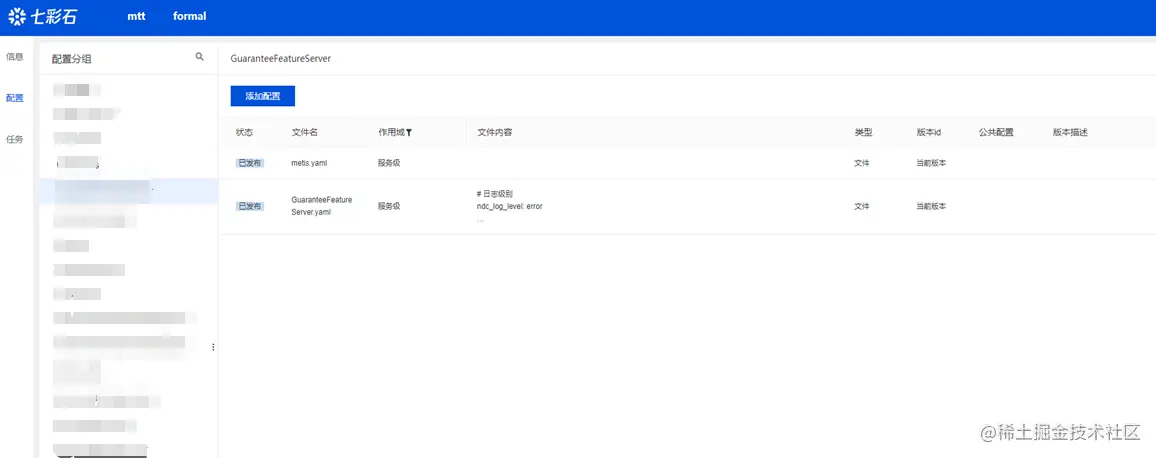Image resolution: width=1156 pixels, height=458 pixels.
Task: Click 服务级 in GuaranteeFeatureServer.yaml row
Action: pos(389,207)
